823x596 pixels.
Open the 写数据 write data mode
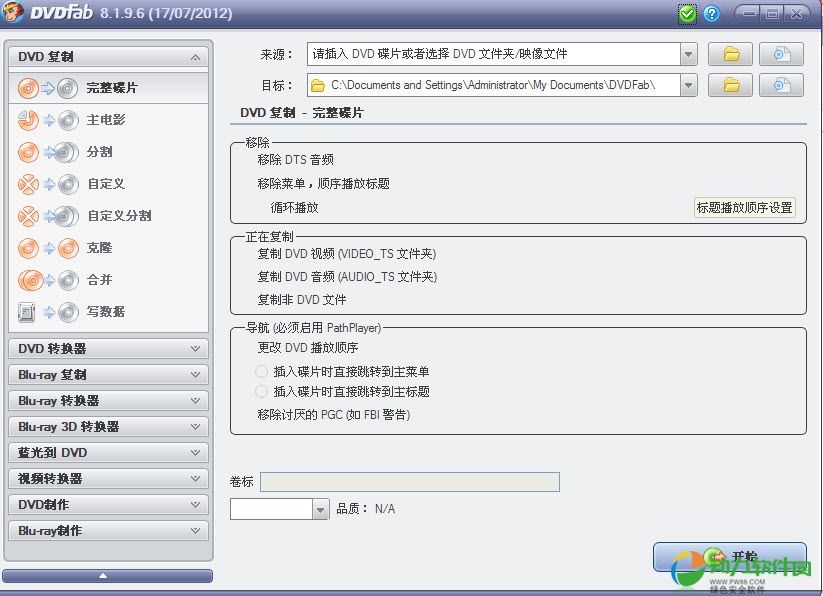(105, 312)
